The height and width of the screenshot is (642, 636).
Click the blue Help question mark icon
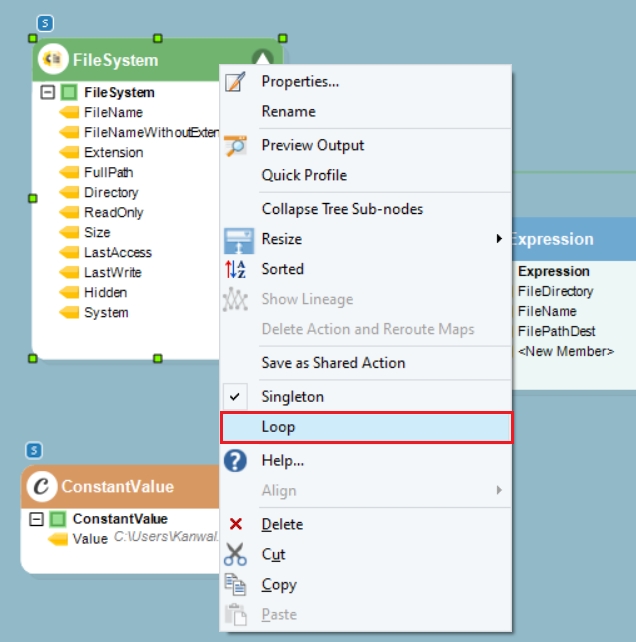click(235, 461)
